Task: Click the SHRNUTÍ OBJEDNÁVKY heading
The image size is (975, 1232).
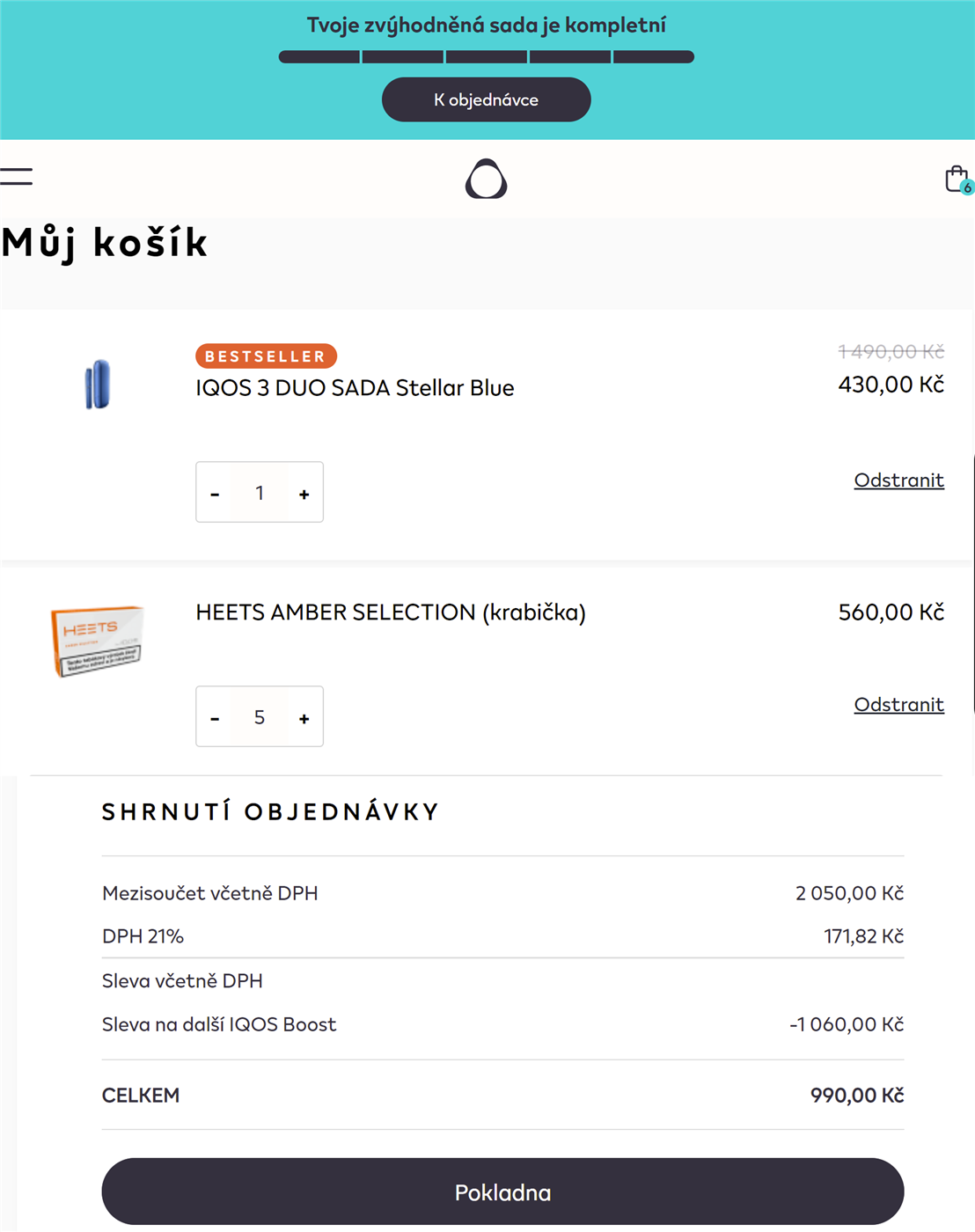Action: tap(270, 811)
